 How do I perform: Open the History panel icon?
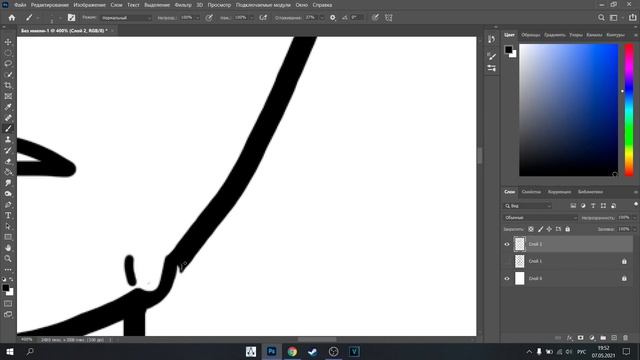click(491, 39)
